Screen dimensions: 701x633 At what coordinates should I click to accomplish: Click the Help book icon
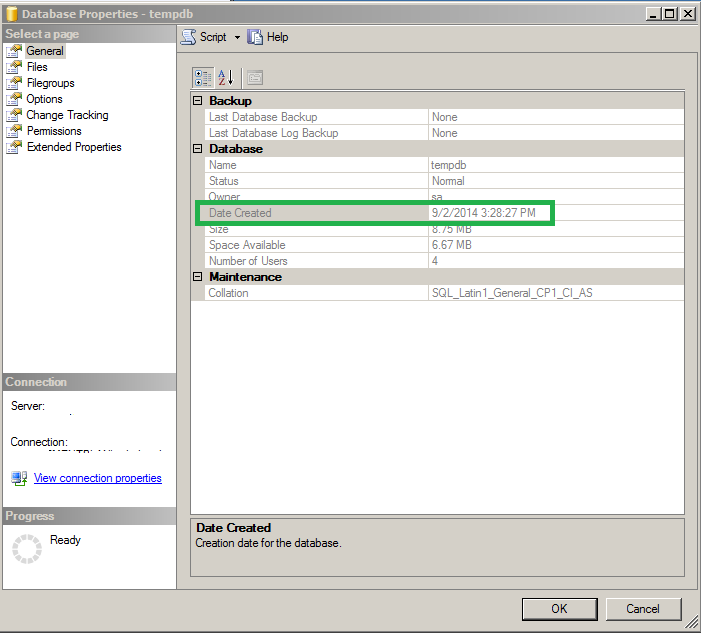point(255,37)
